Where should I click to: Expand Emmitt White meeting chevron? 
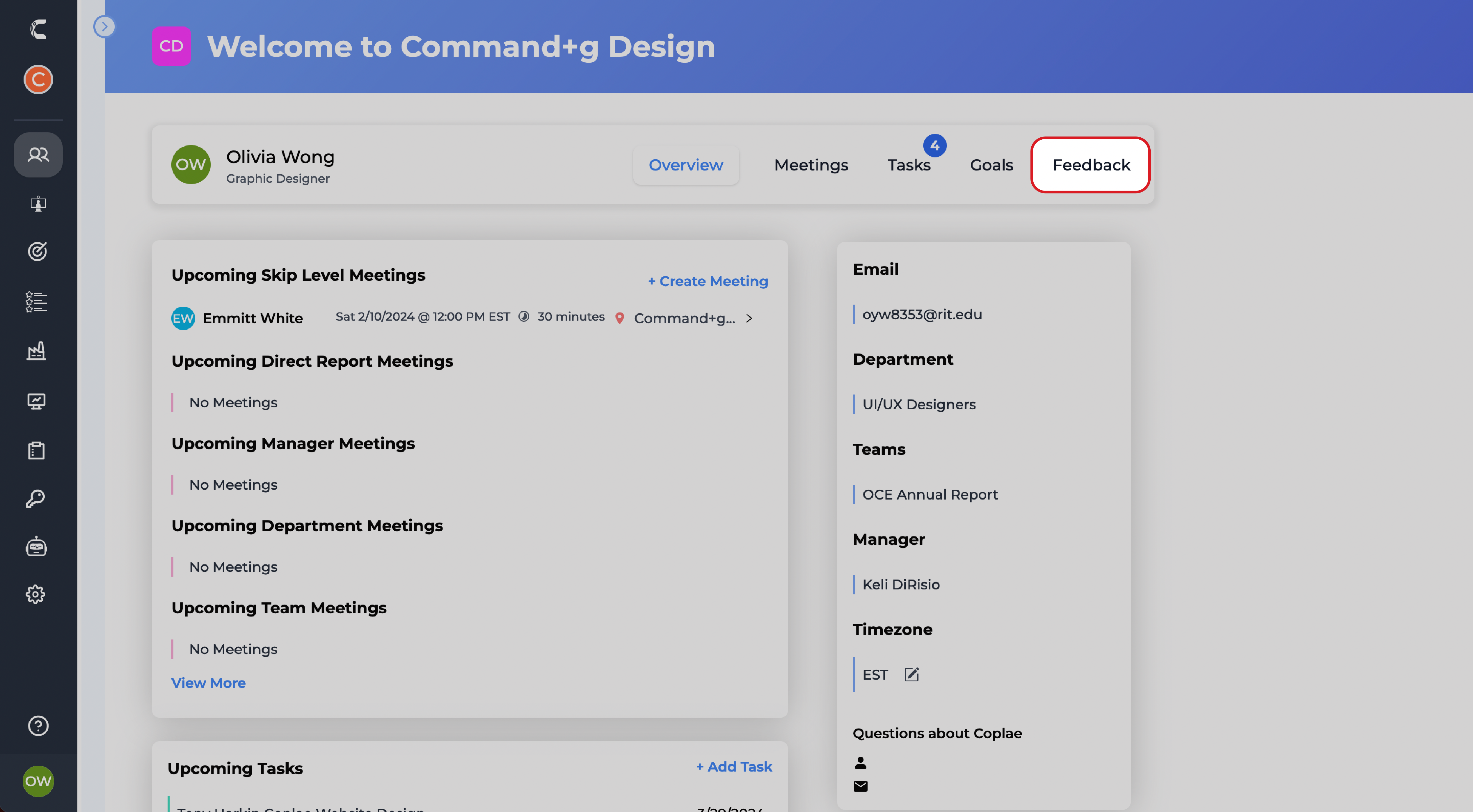749,319
